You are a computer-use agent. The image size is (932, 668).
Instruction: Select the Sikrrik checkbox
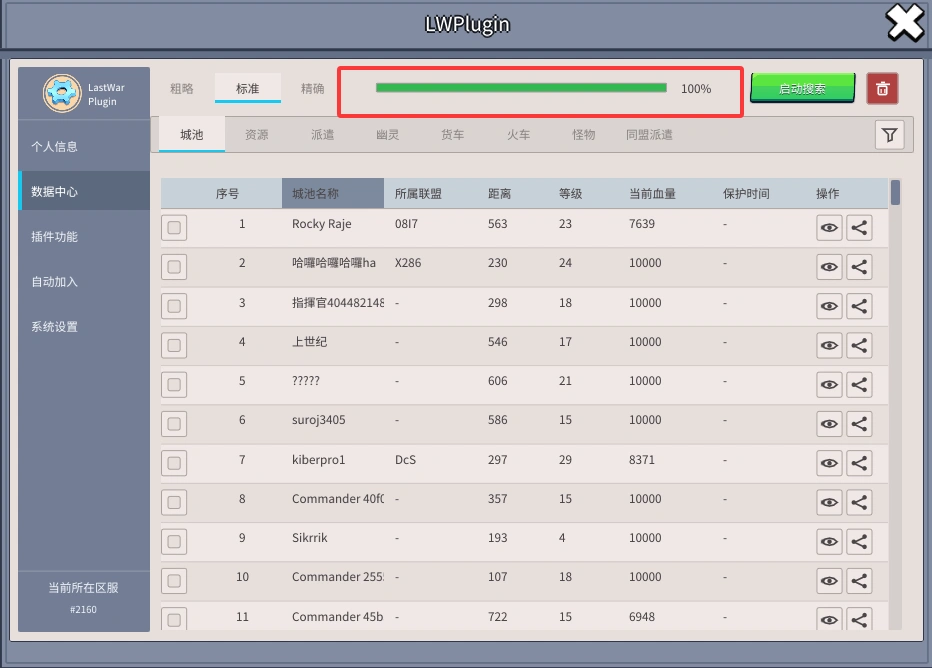(x=174, y=541)
